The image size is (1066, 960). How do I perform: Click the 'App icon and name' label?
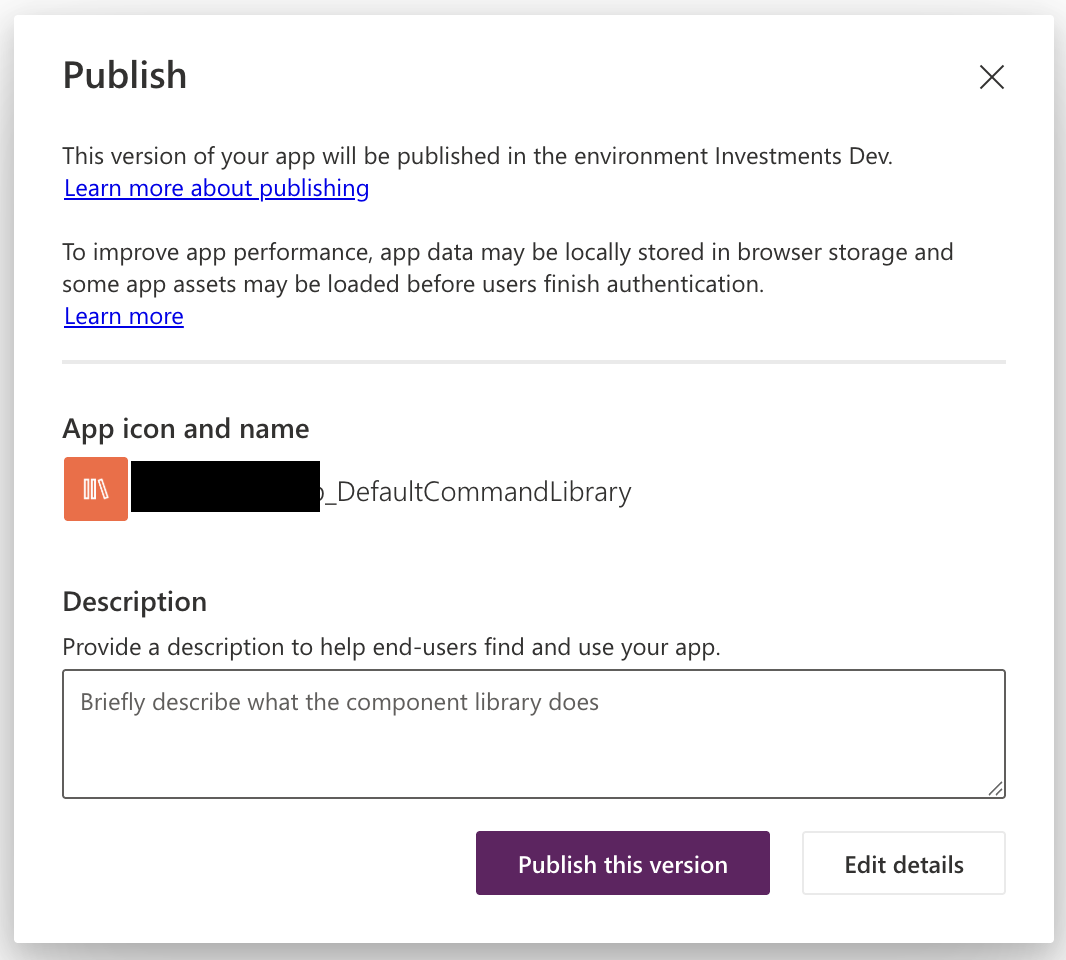tap(186, 429)
